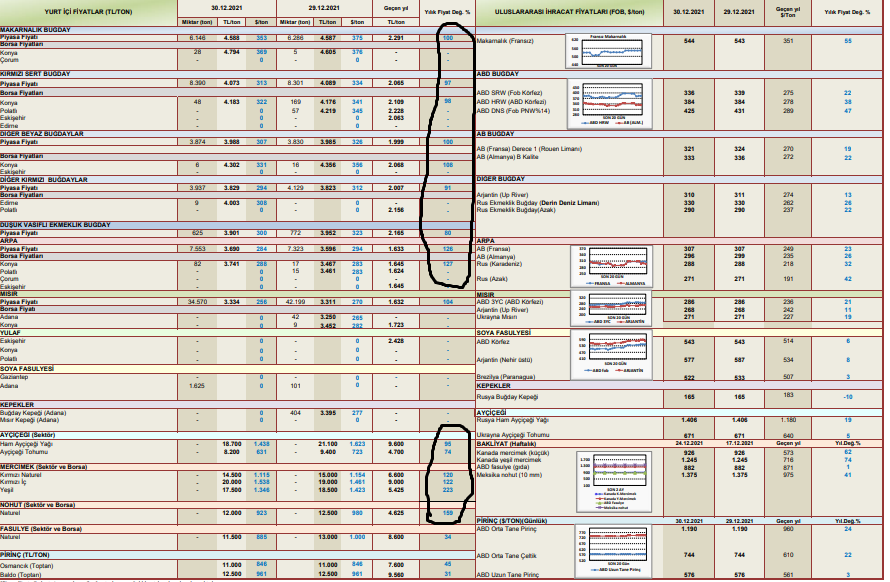Viewport: 890px width, 582px height.
Task: Click 'Ukrayna Ayçiçeği Tohumu' row label
Action: (x=513, y=435)
